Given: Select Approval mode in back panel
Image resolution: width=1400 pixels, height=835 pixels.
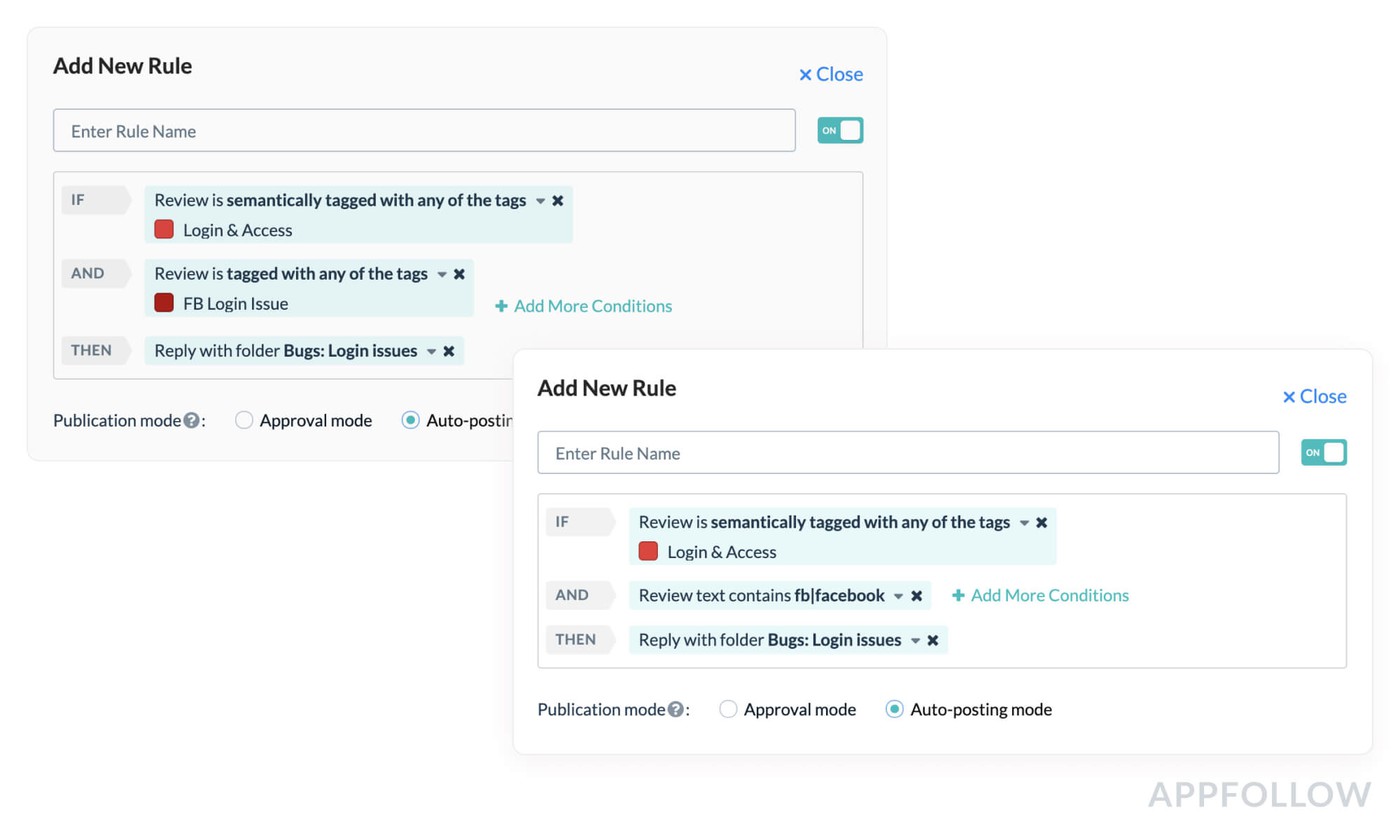Looking at the screenshot, I should click(x=244, y=421).
